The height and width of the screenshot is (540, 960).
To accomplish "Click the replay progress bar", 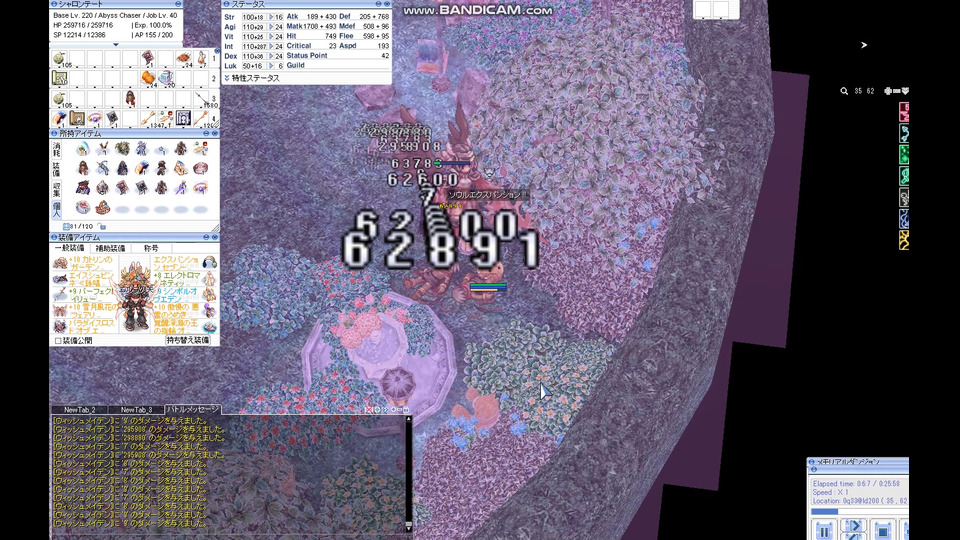I will pyautogui.click(x=860, y=511).
